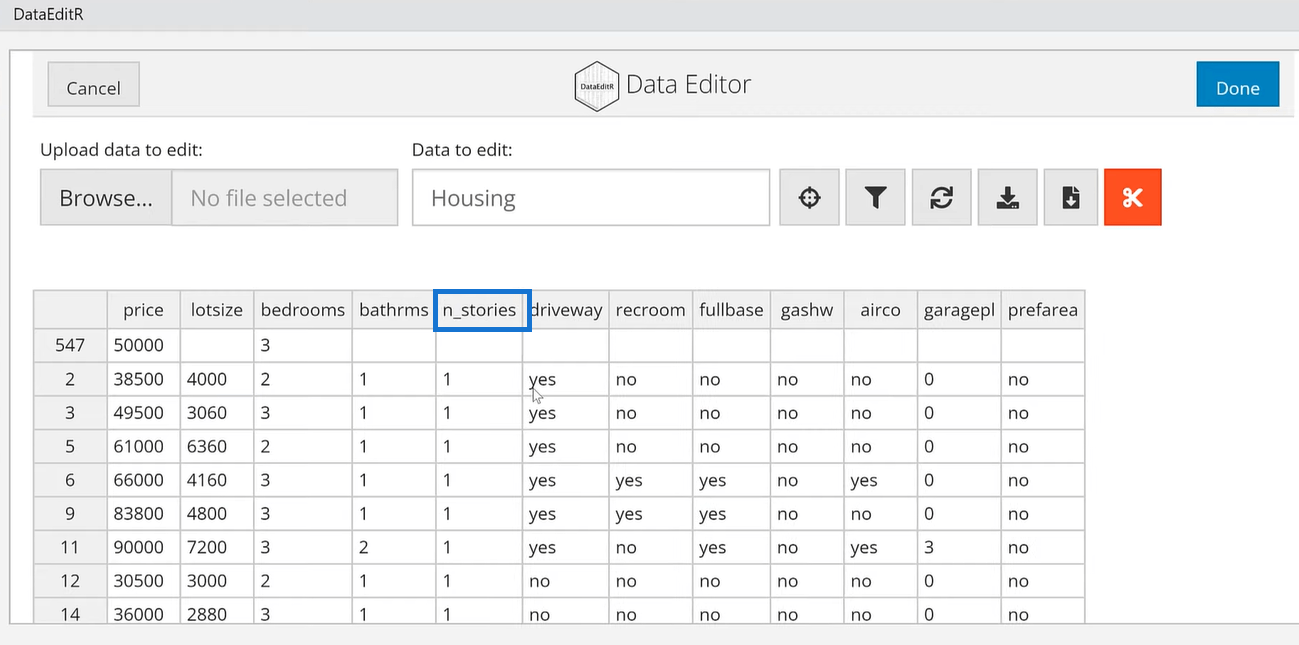This screenshot has height=645, width=1299.
Task: Select the garagepl column header
Action: point(959,309)
